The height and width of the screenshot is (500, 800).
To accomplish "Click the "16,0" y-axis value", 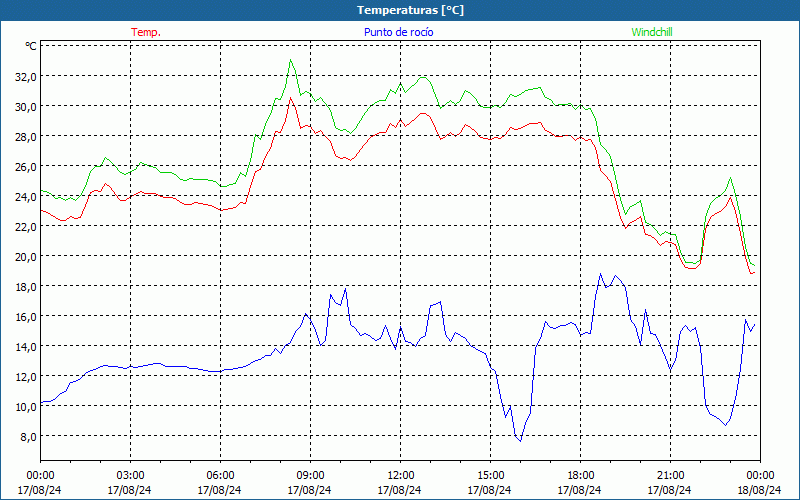I will tap(27, 317).
